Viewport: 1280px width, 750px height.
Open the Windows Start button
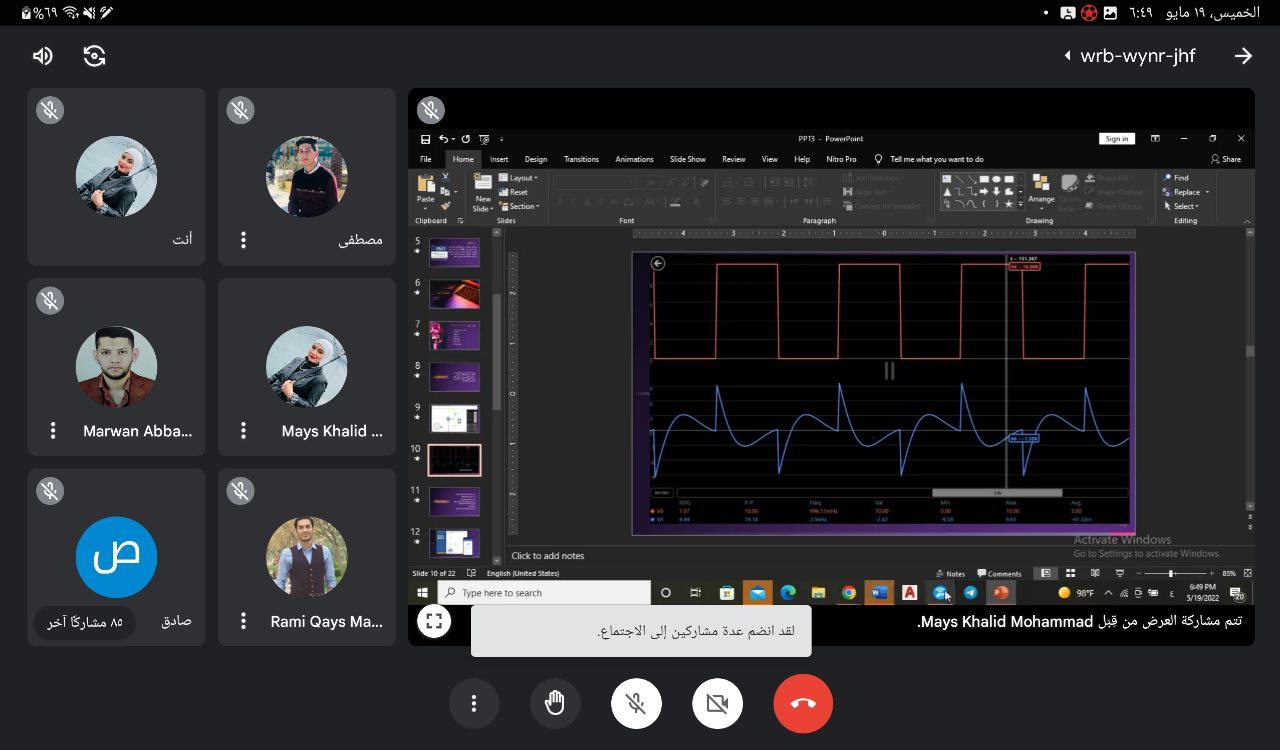point(422,593)
